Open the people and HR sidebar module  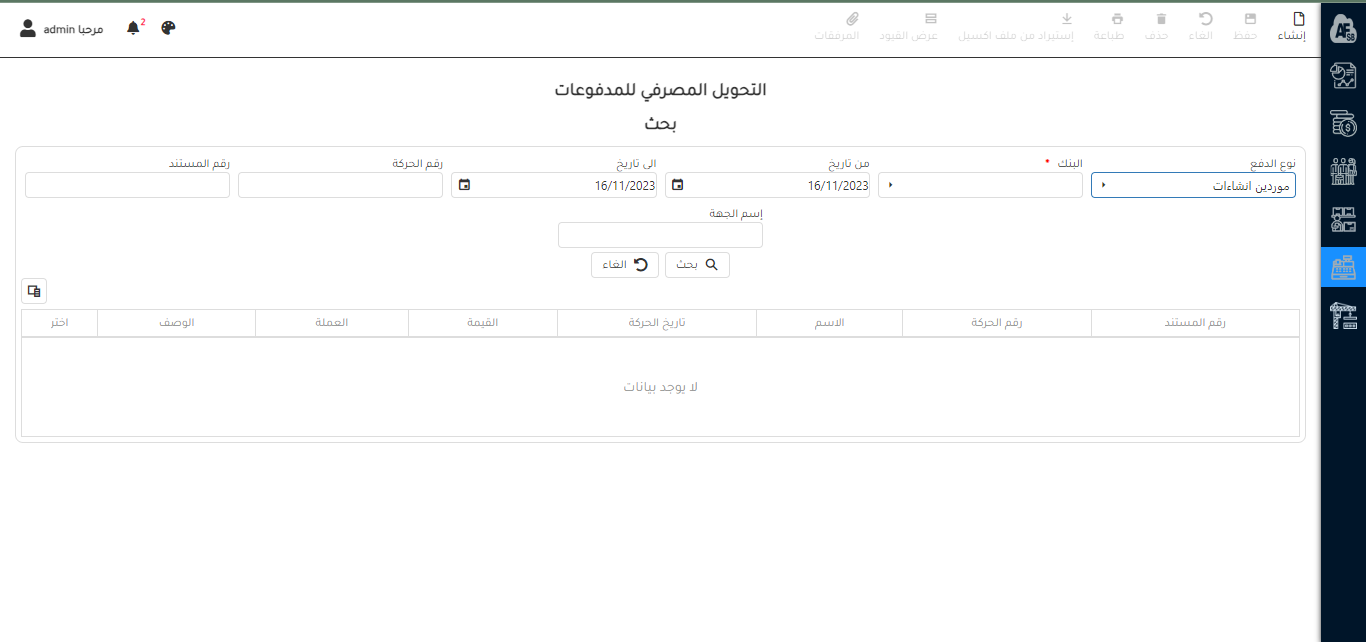pyautogui.click(x=1343, y=172)
